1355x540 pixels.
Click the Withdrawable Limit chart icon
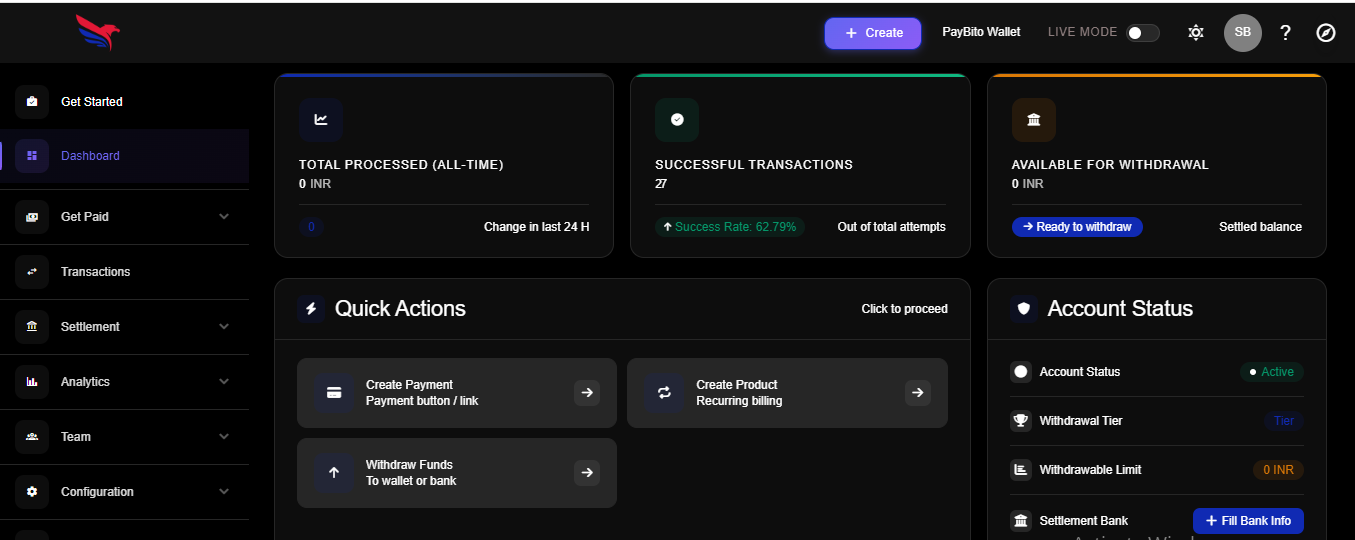click(1021, 470)
